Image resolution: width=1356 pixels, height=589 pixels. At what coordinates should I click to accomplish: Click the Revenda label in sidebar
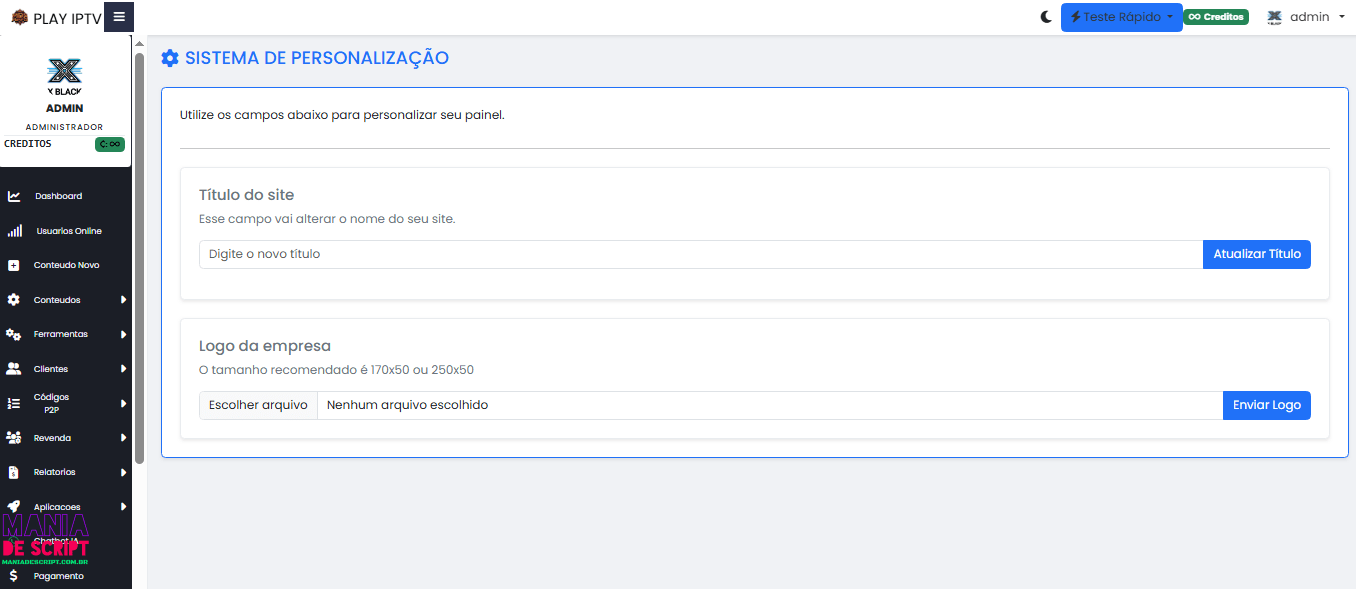(x=52, y=438)
